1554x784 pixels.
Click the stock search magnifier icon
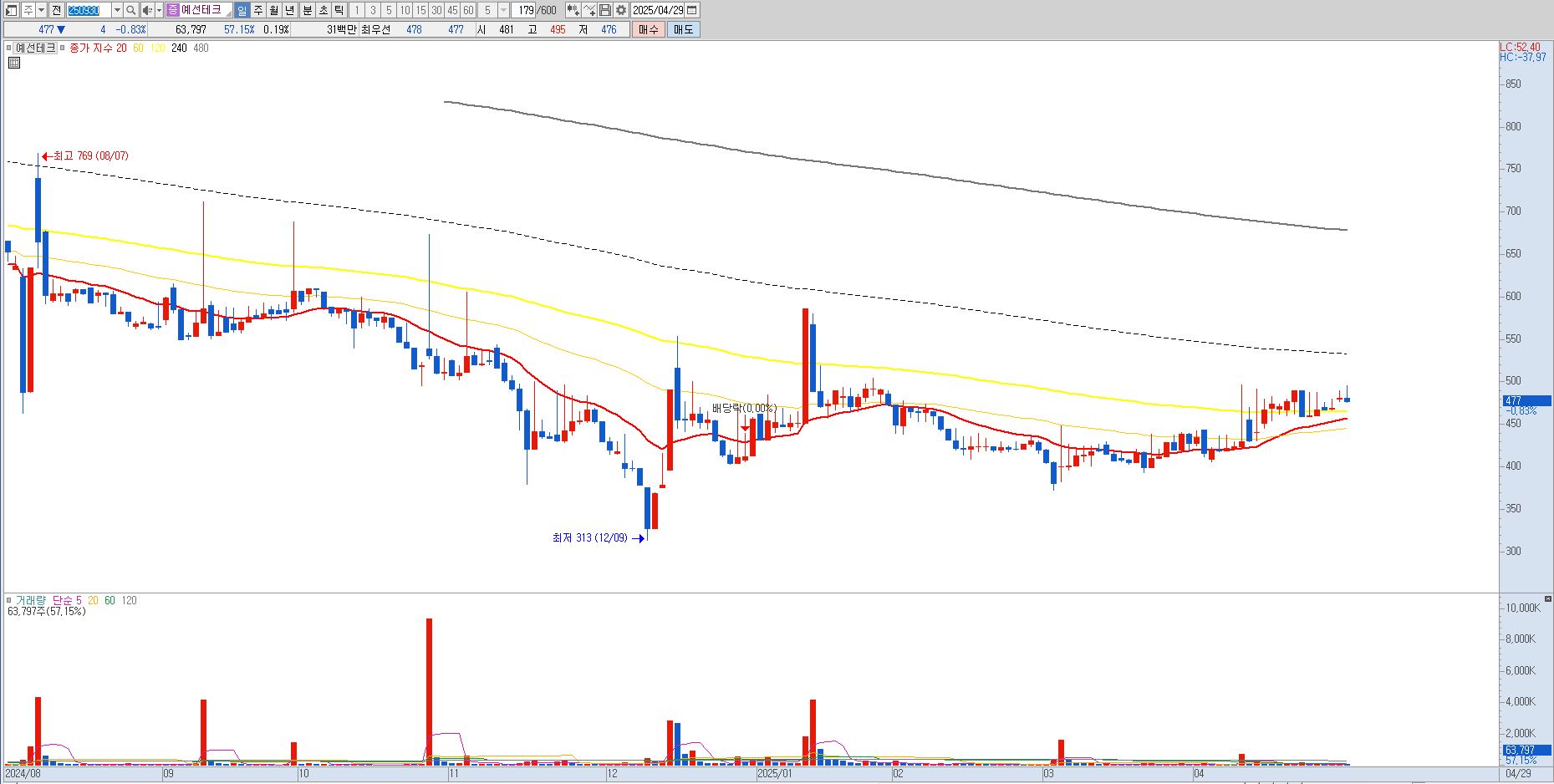pos(131,10)
